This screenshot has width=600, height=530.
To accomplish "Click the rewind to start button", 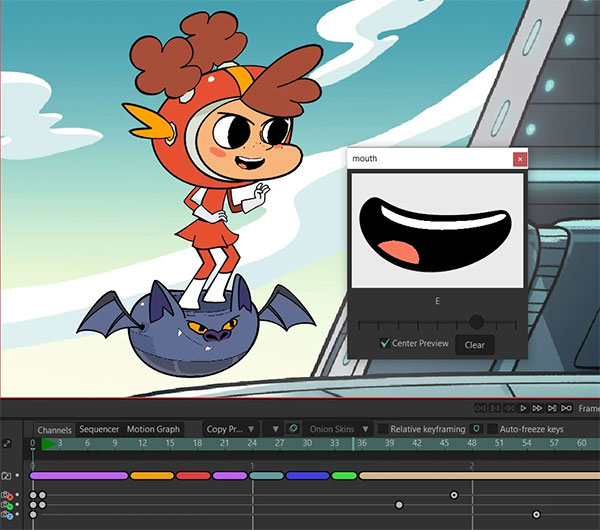I will pyautogui.click(x=480, y=408).
